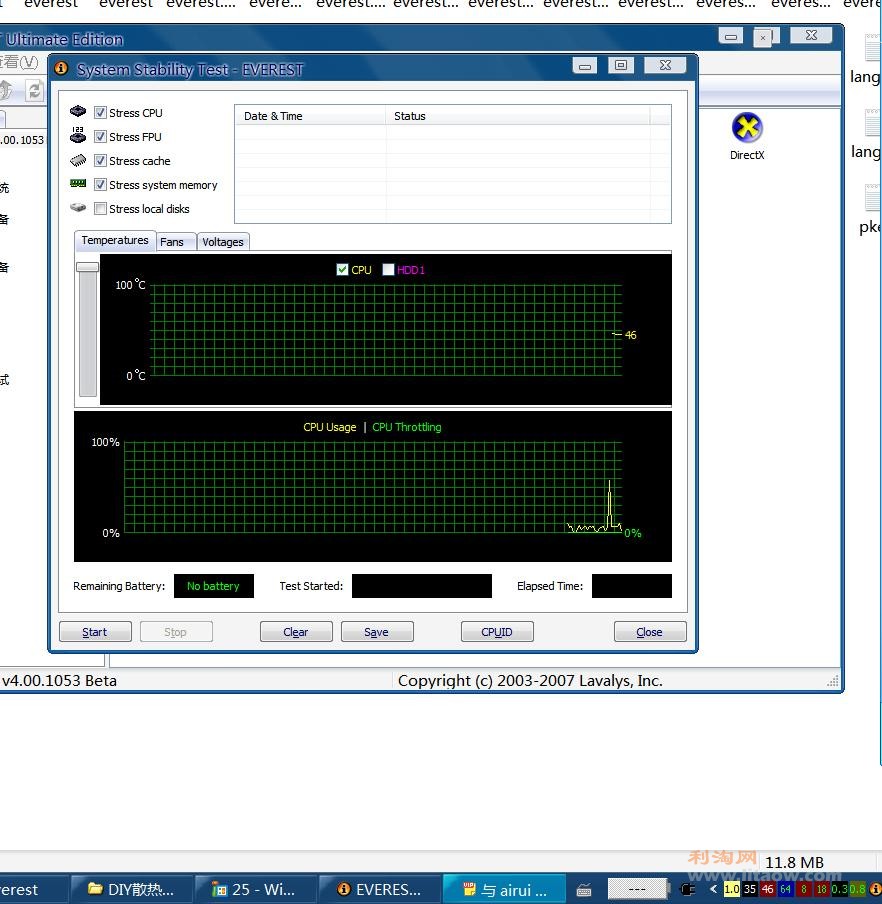882x904 pixels.
Task: Click the cache chip icon beside Stress cache
Action: 78,160
